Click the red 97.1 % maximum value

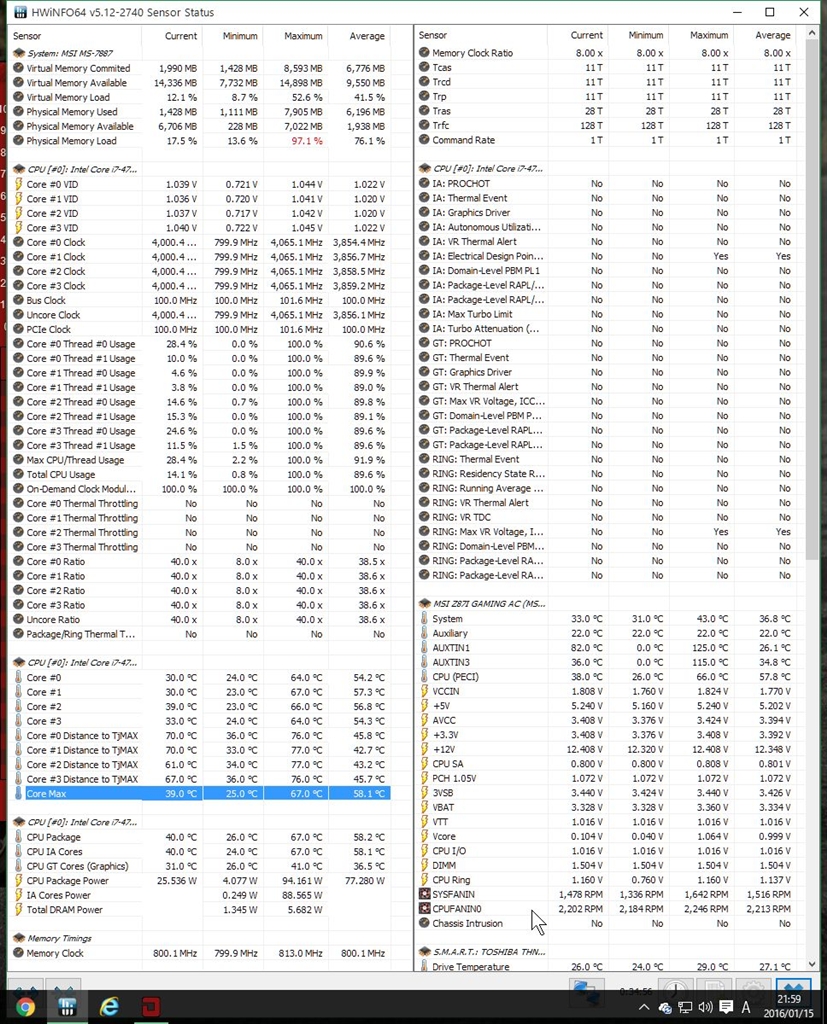(306, 140)
